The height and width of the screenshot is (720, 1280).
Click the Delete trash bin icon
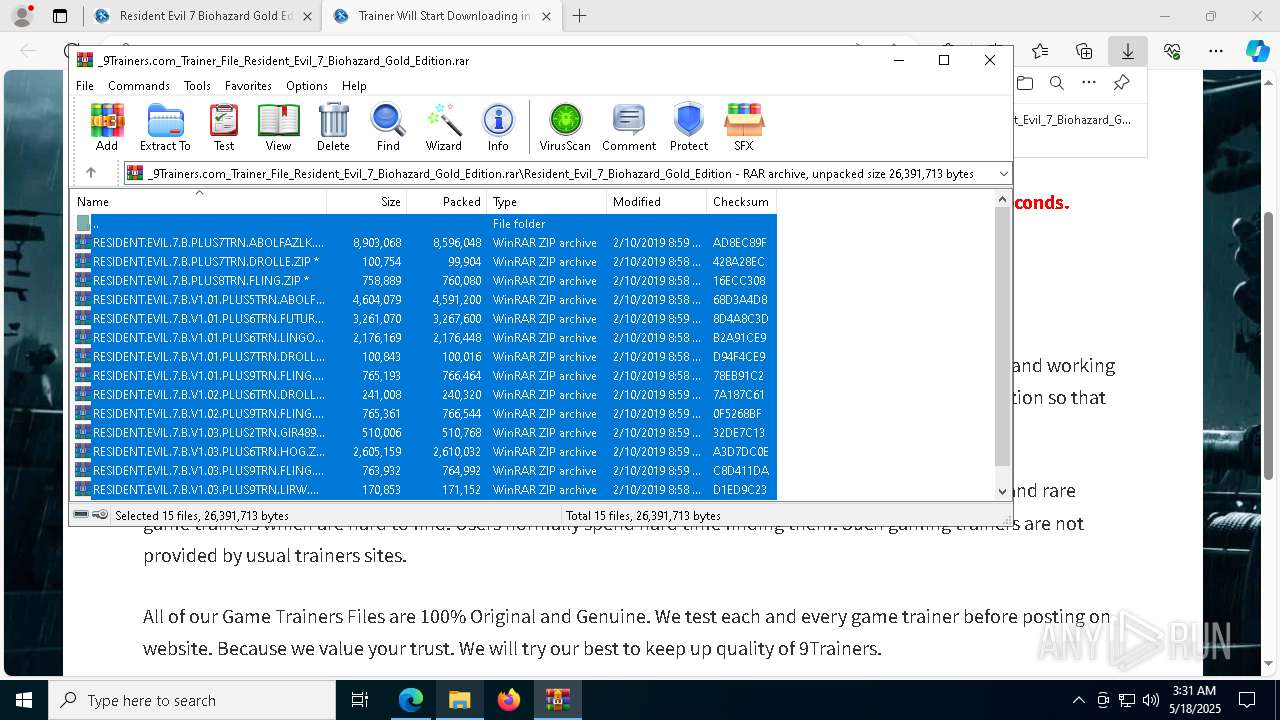click(x=333, y=127)
